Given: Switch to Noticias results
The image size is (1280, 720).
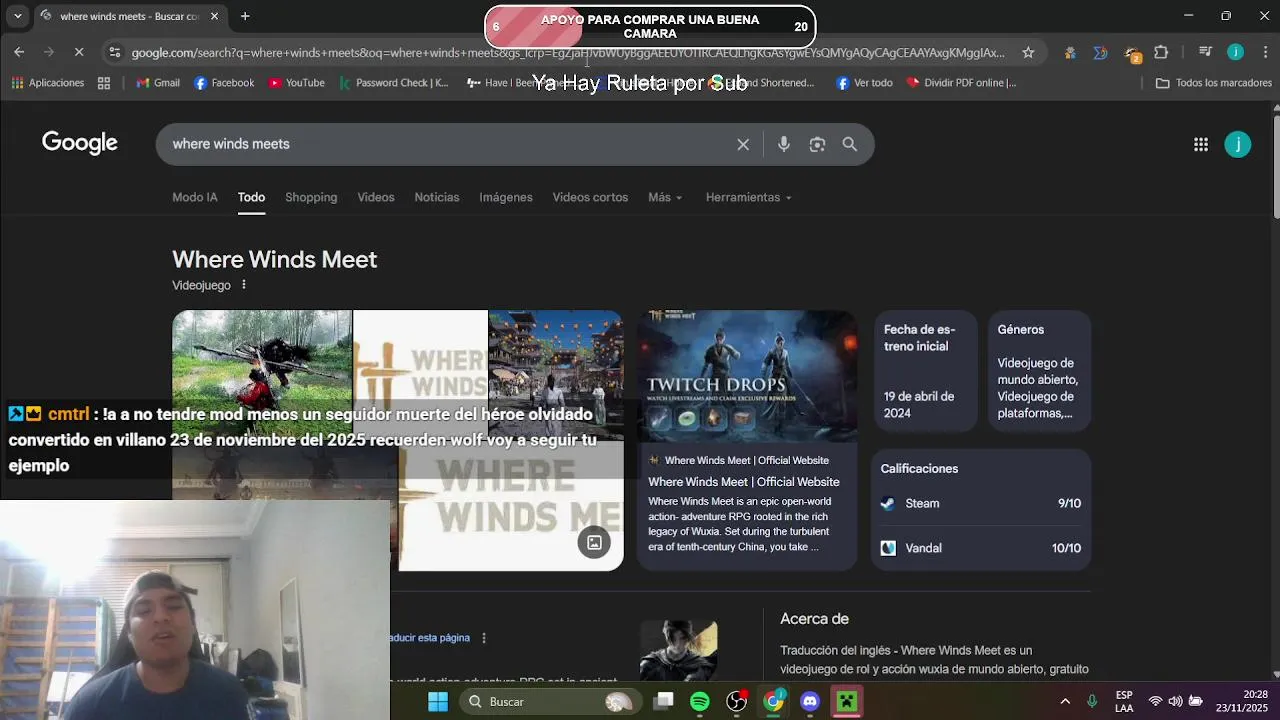Looking at the screenshot, I should click(437, 197).
